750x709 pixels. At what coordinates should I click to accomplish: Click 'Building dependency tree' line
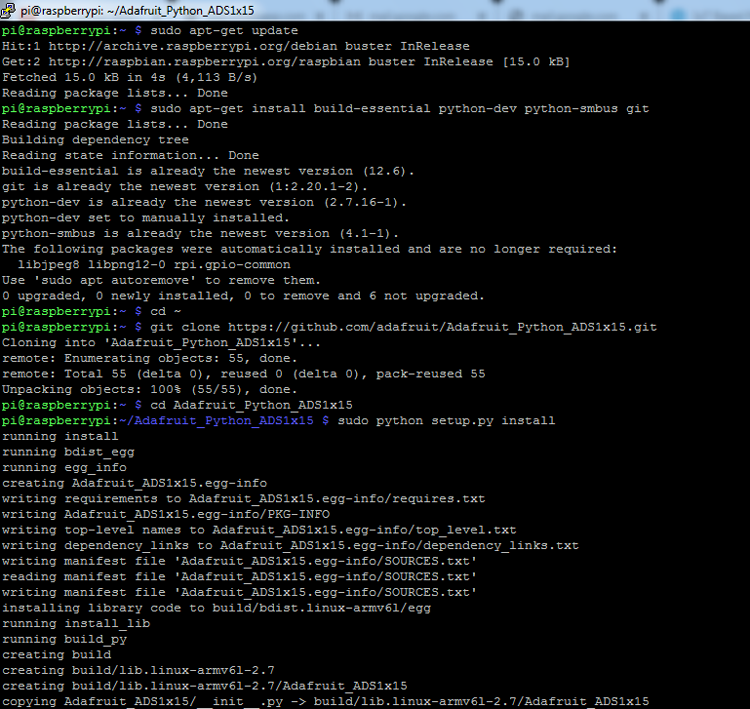tap(95, 140)
